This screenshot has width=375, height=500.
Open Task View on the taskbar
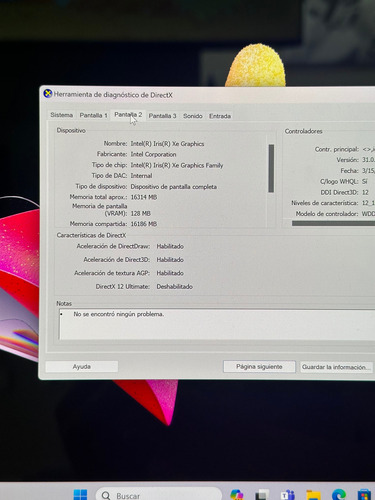(262, 495)
